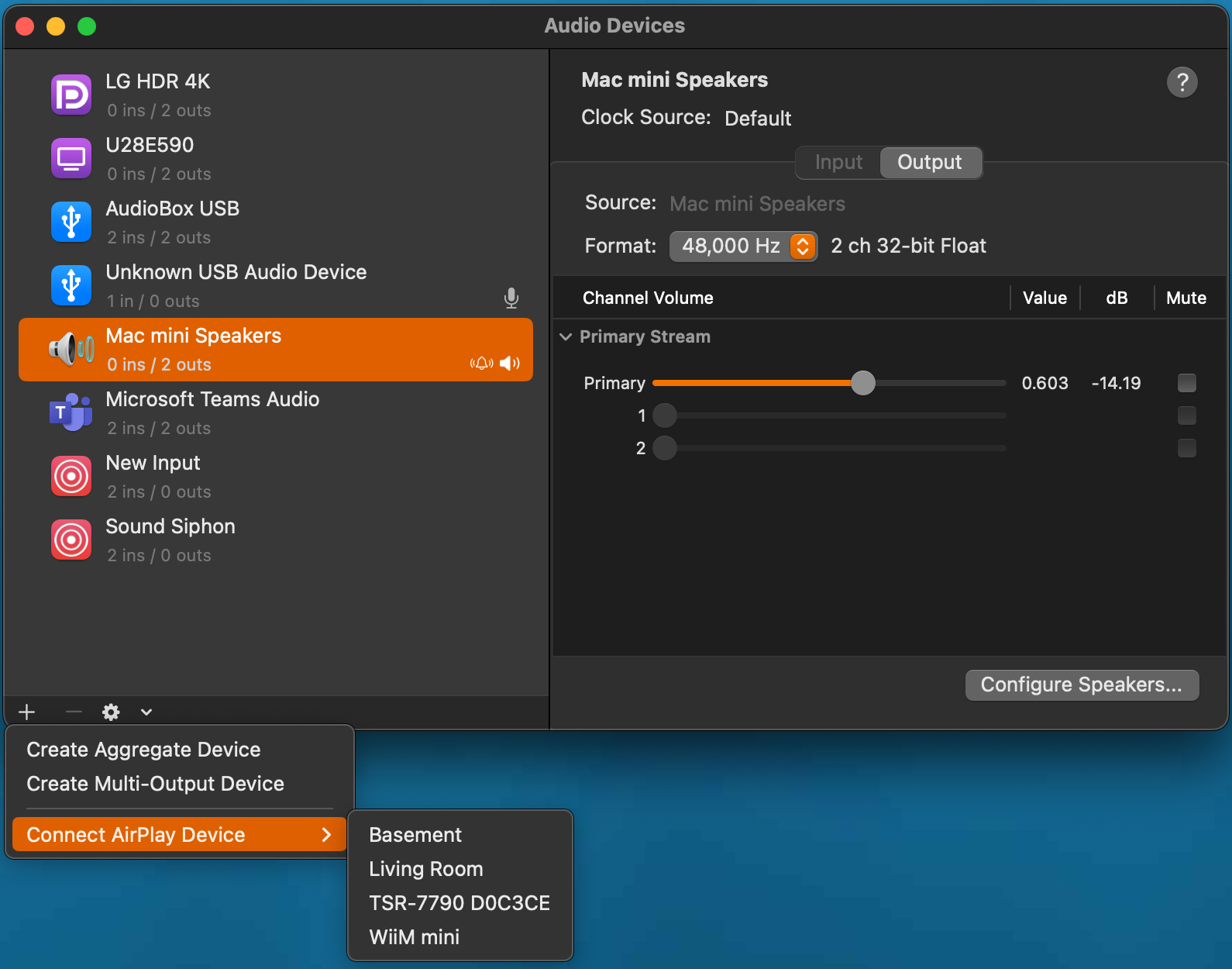
Task: Mute the Primary channel checkbox
Action: pyautogui.click(x=1186, y=383)
